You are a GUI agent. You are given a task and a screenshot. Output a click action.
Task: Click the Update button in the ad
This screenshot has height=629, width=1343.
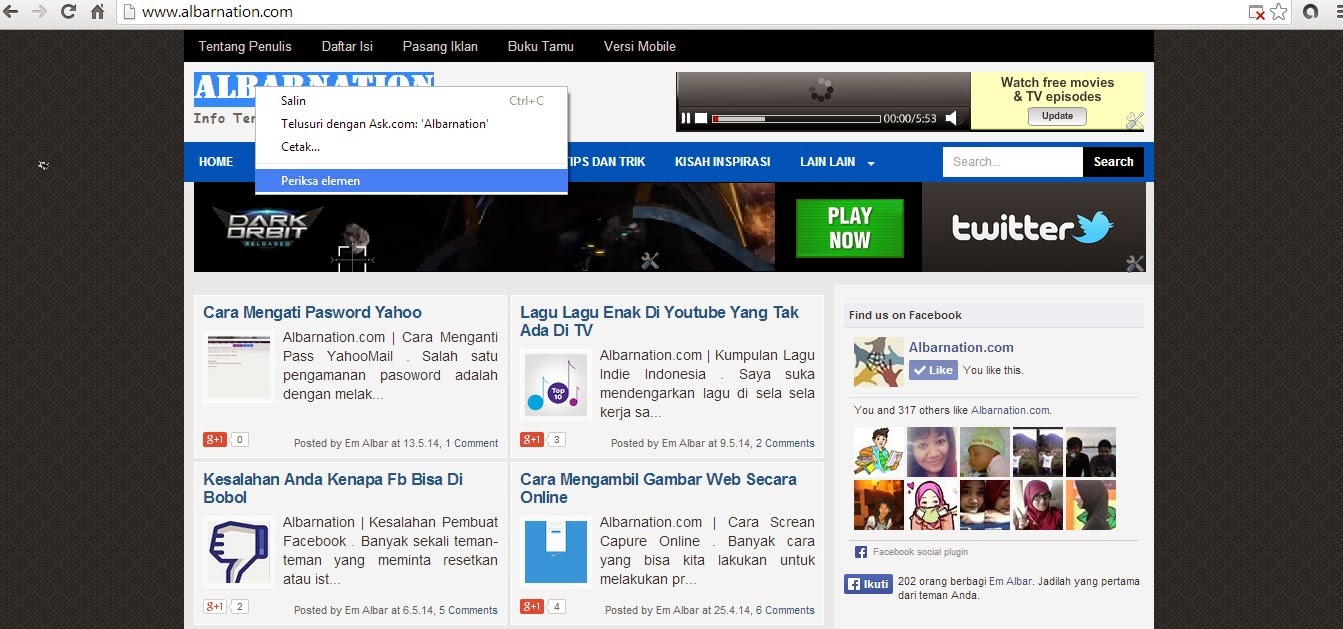[x=1057, y=116]
